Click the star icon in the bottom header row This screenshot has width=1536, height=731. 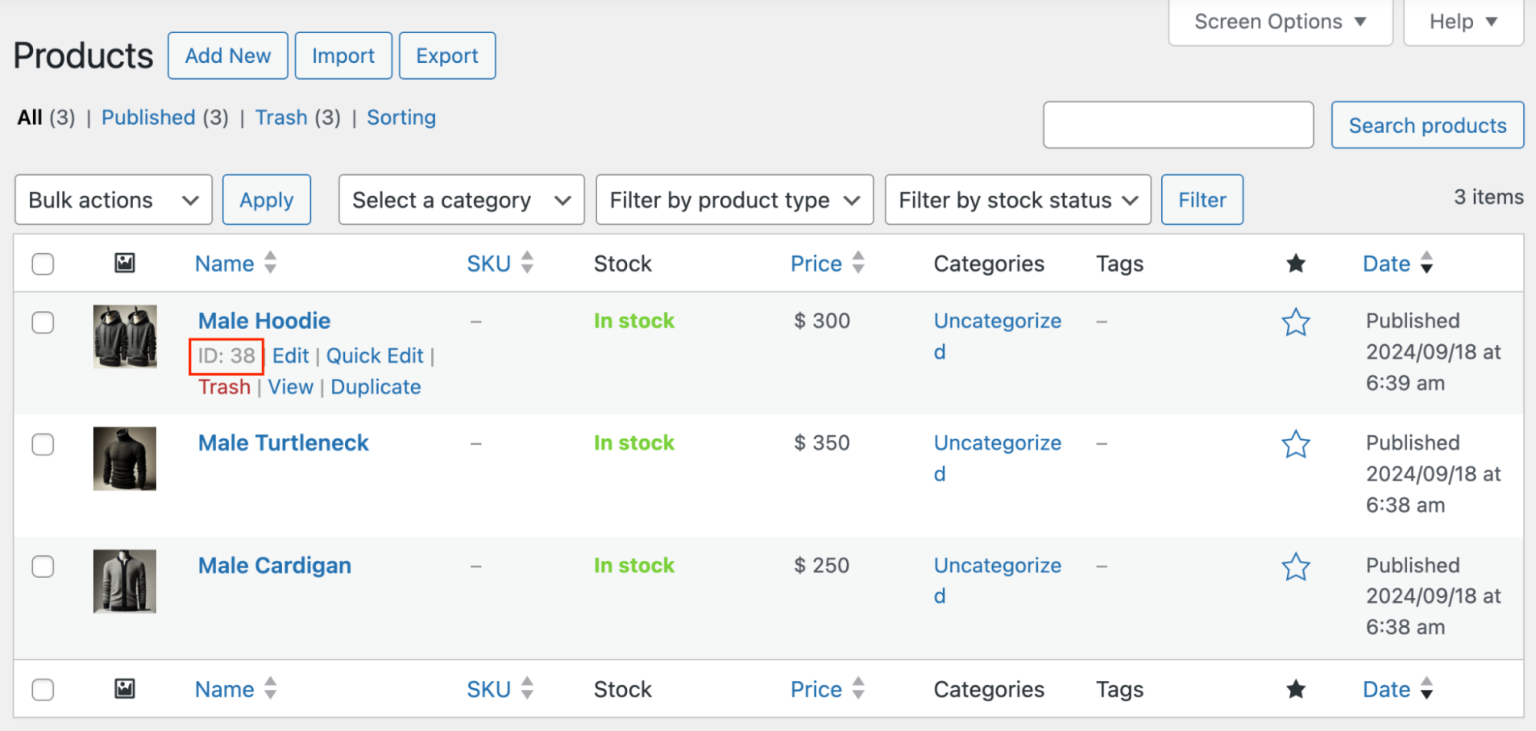pos(1296,689)
